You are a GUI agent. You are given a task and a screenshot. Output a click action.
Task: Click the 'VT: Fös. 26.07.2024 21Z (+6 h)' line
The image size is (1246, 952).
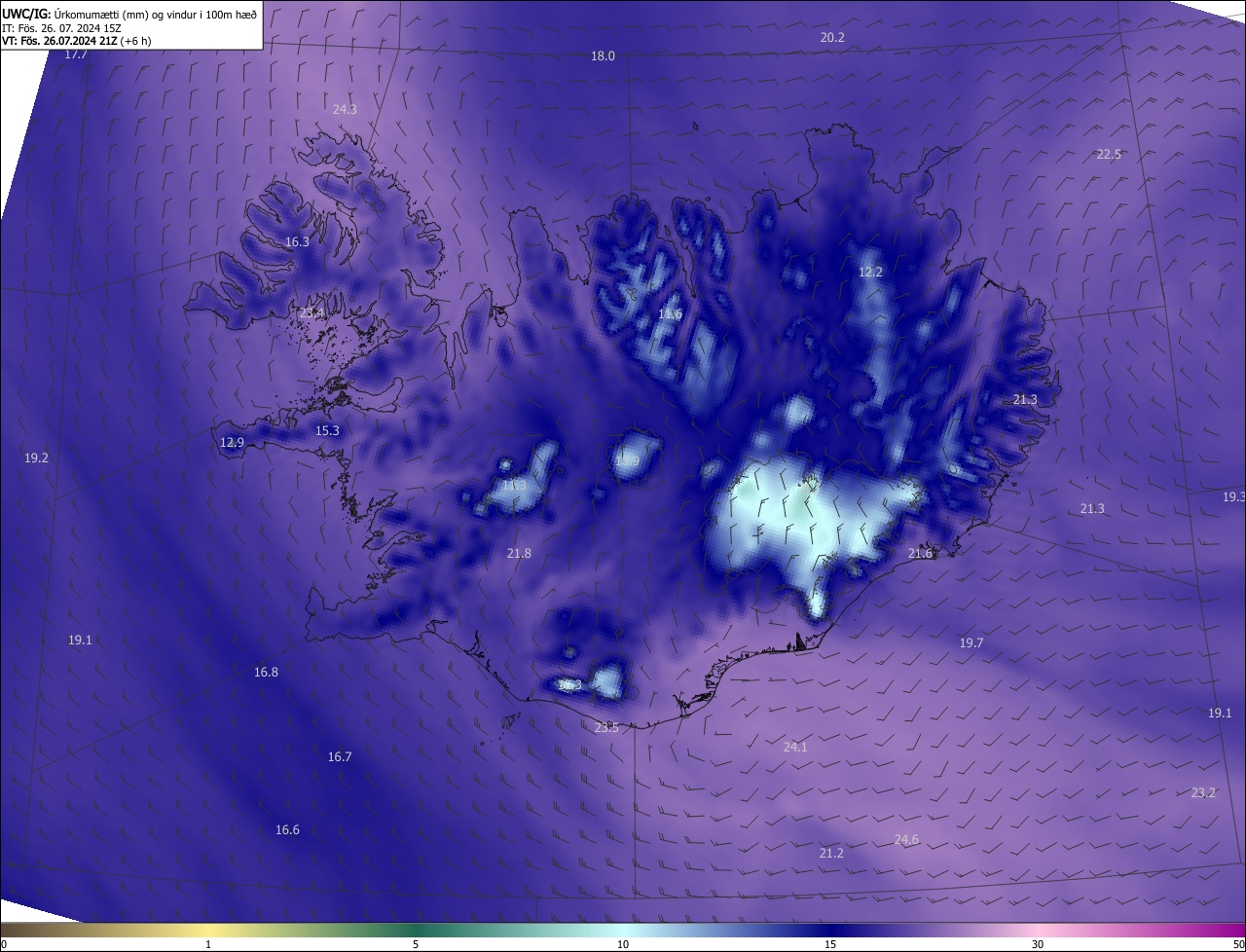point(76,41)
